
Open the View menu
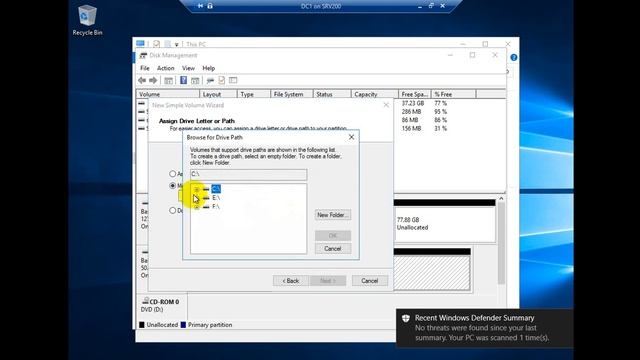coord(188,68)
